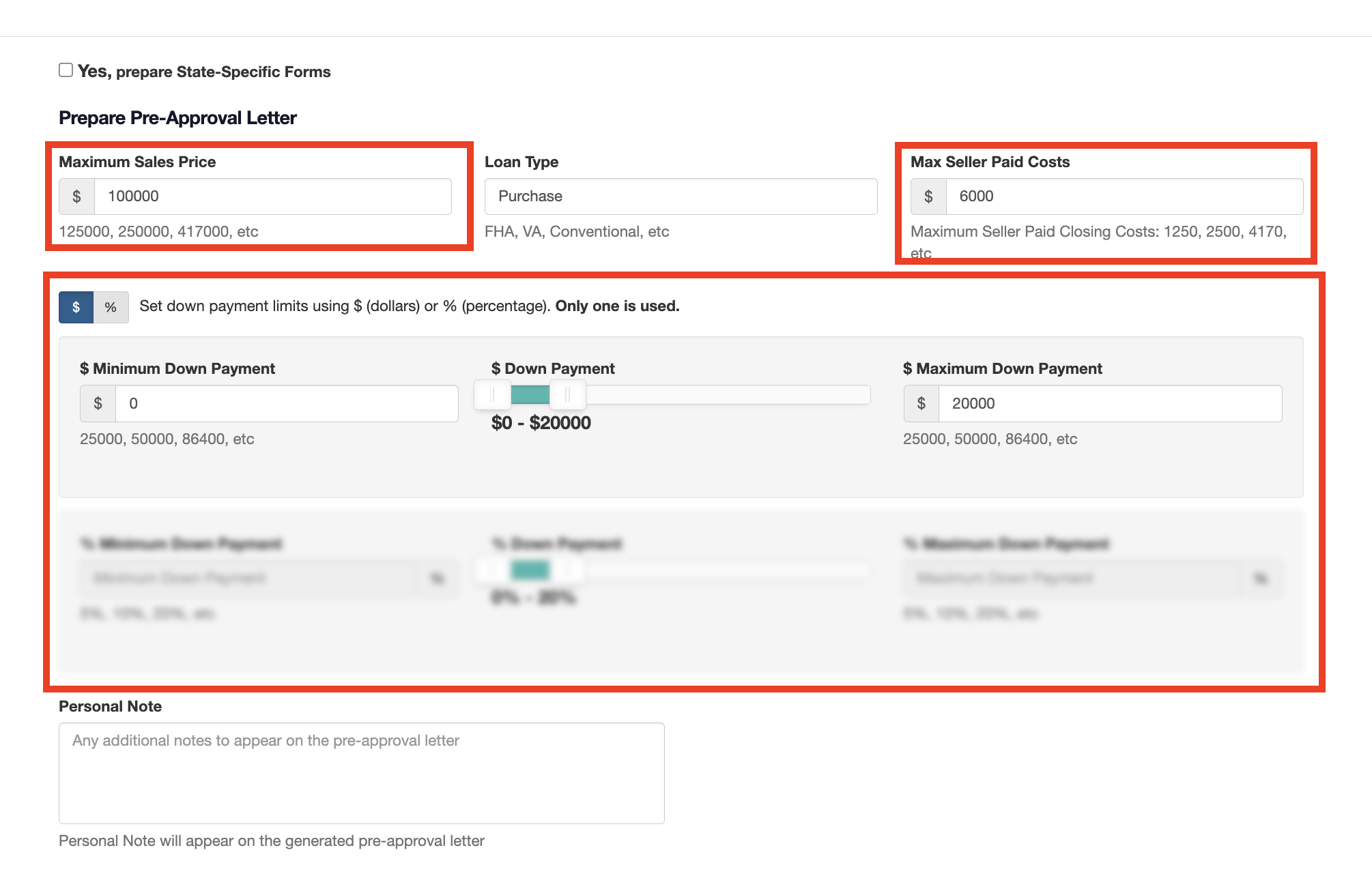Click the dollar icon beside Maximum Sales Price
Viewport: 1372px width, 891px height.
click(x=76, y=196)
